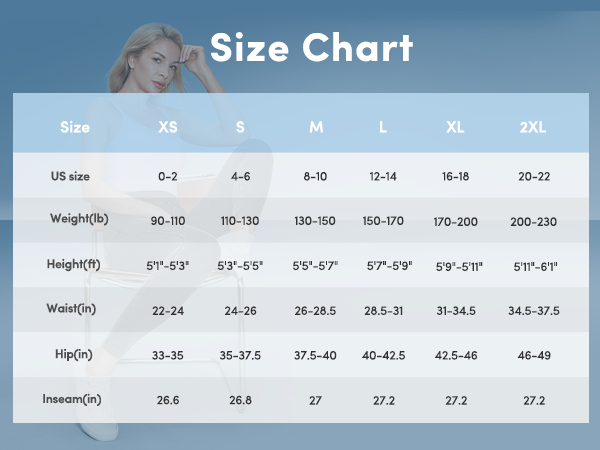Click the US size row label

pos(70,176)
